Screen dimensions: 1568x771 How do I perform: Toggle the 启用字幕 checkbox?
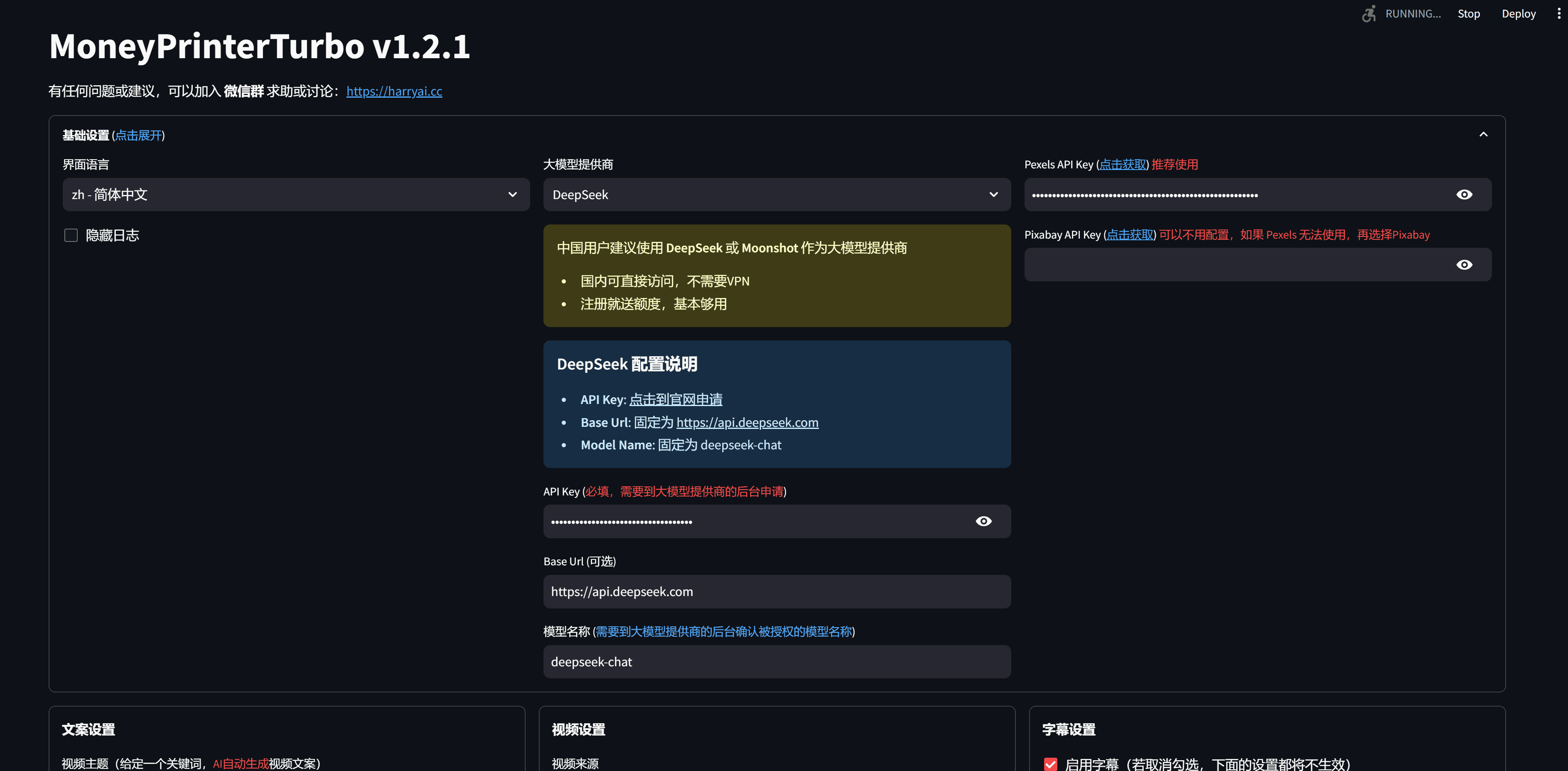tap(1051, 764)
